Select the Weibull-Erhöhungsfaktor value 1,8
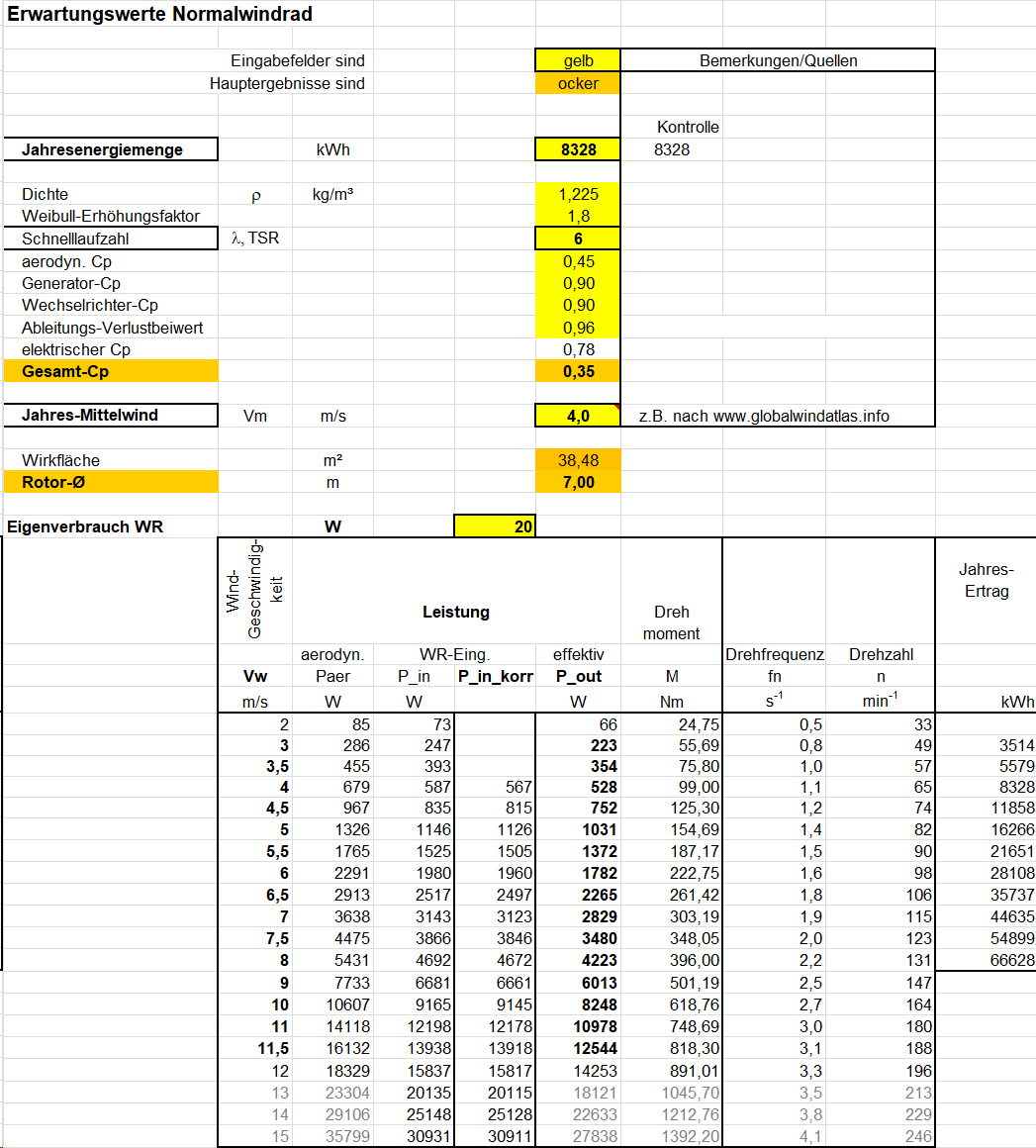 578,216
